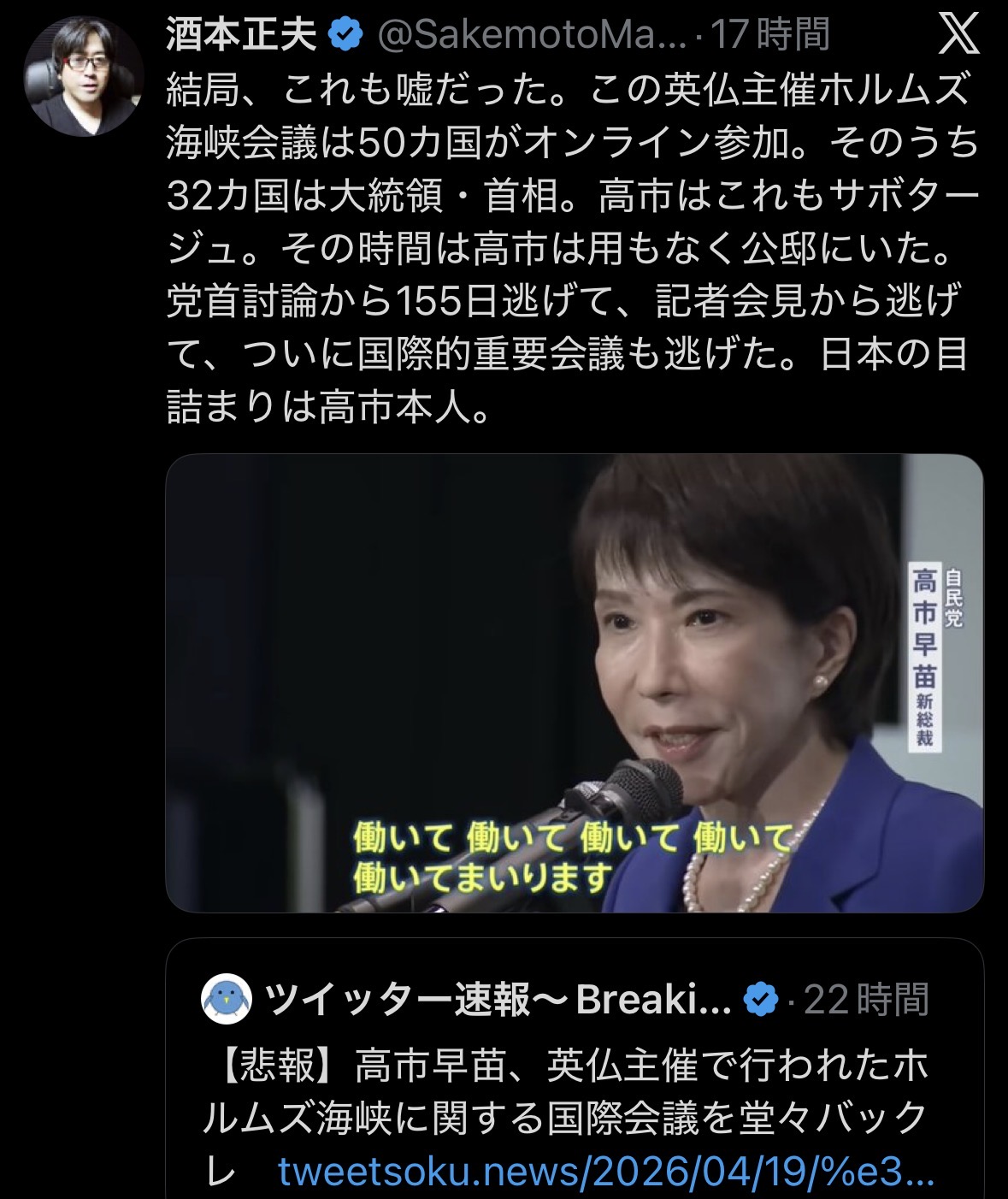Open the 酒本正夫 display name
Viewport: 1008px width, 1199px height.
(x=242, y=35)
